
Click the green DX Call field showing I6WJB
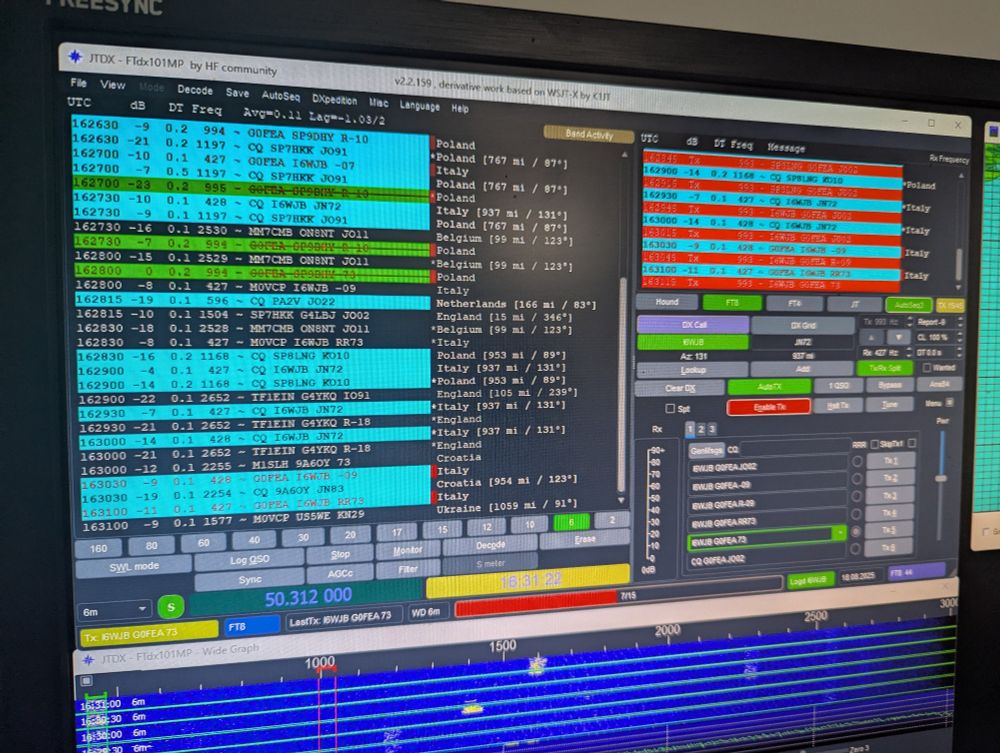[693, 342]
